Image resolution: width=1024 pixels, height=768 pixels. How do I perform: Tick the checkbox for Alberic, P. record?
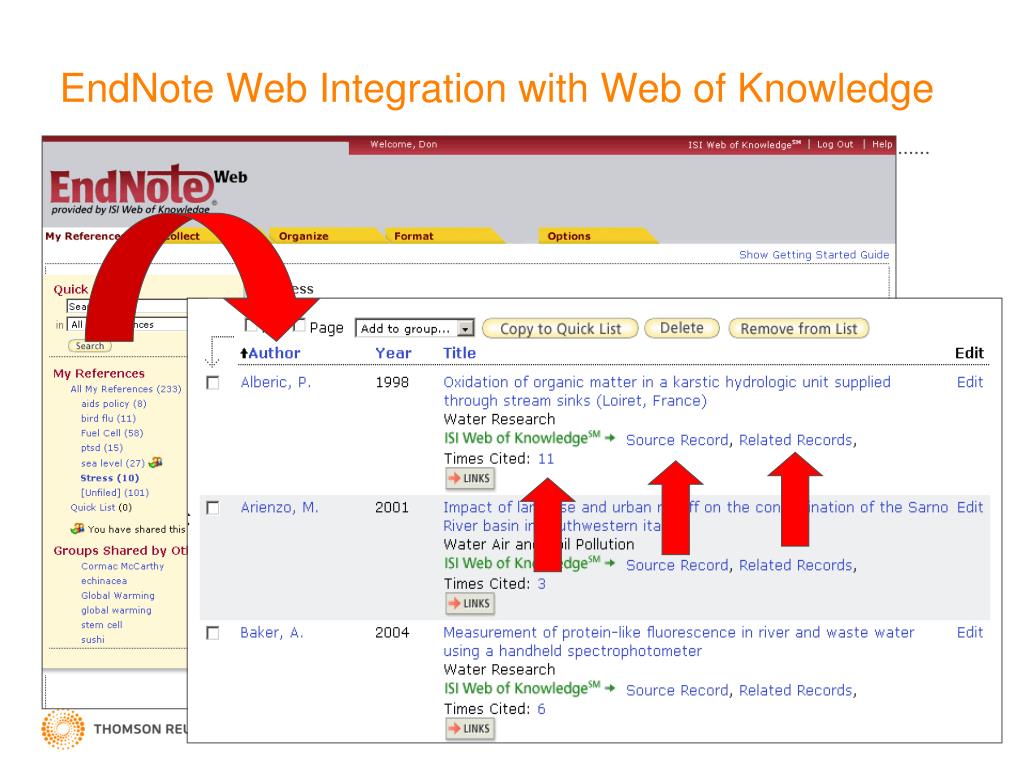(x=213, y=383)
